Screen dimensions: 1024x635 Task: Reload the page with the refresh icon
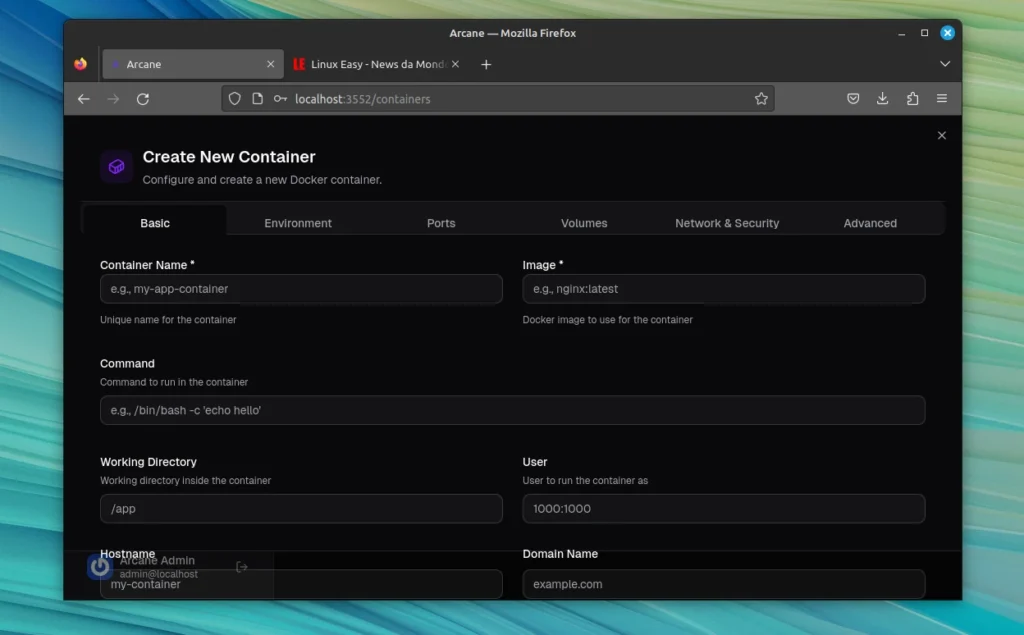pos(143,99)
